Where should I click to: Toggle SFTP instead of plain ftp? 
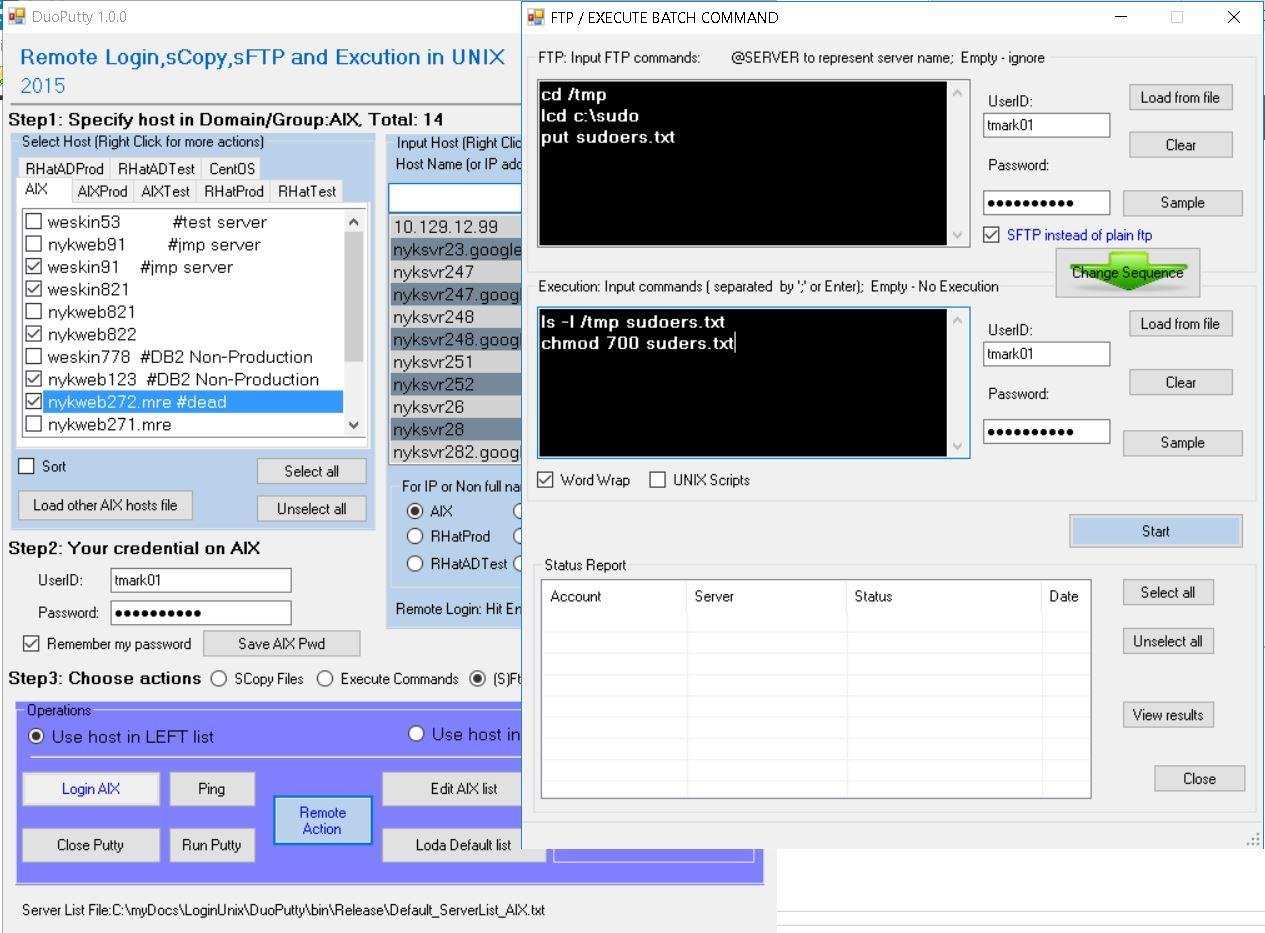point(991,235)
